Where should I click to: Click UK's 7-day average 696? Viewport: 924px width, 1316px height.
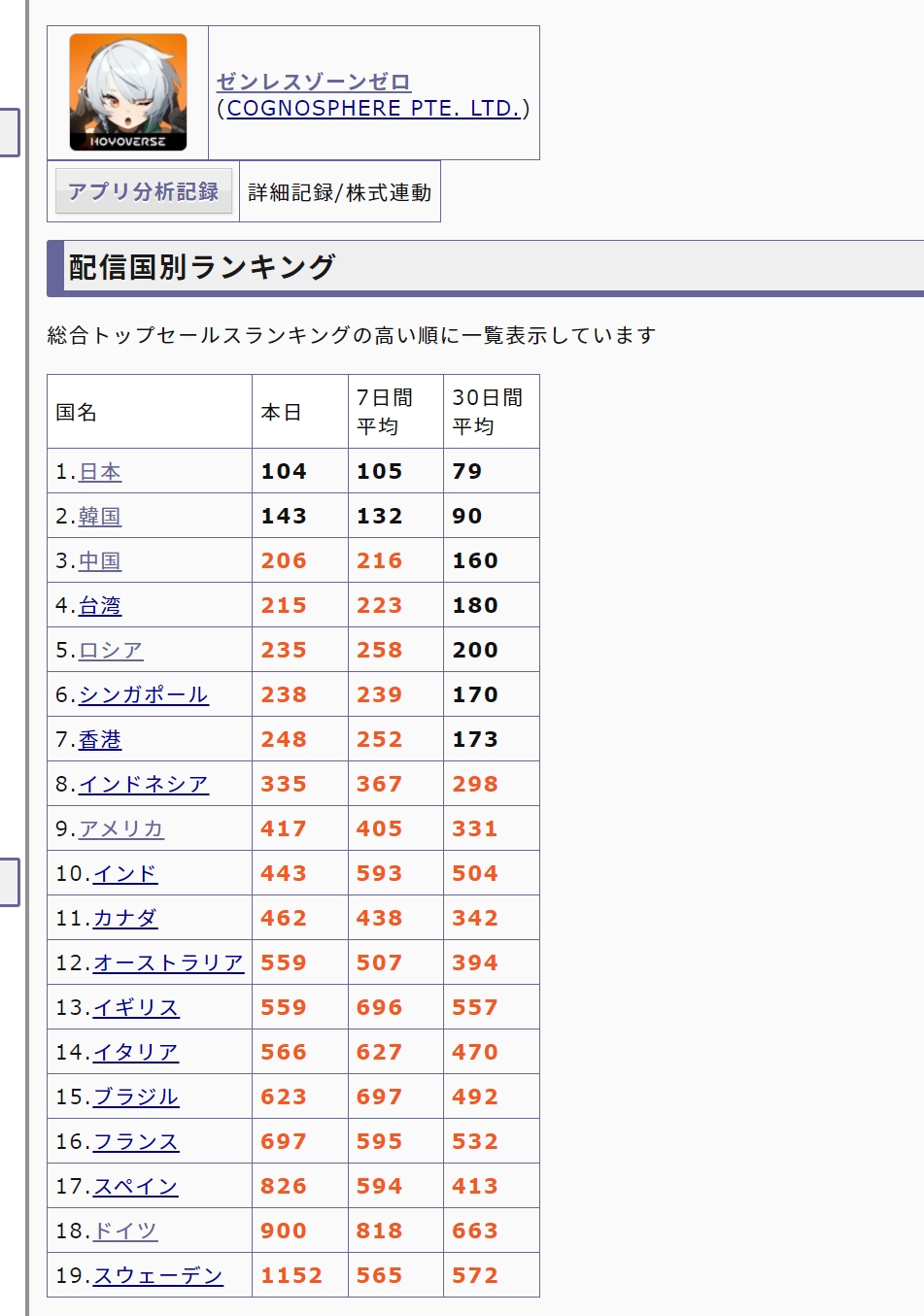(x=379, y=1008)
